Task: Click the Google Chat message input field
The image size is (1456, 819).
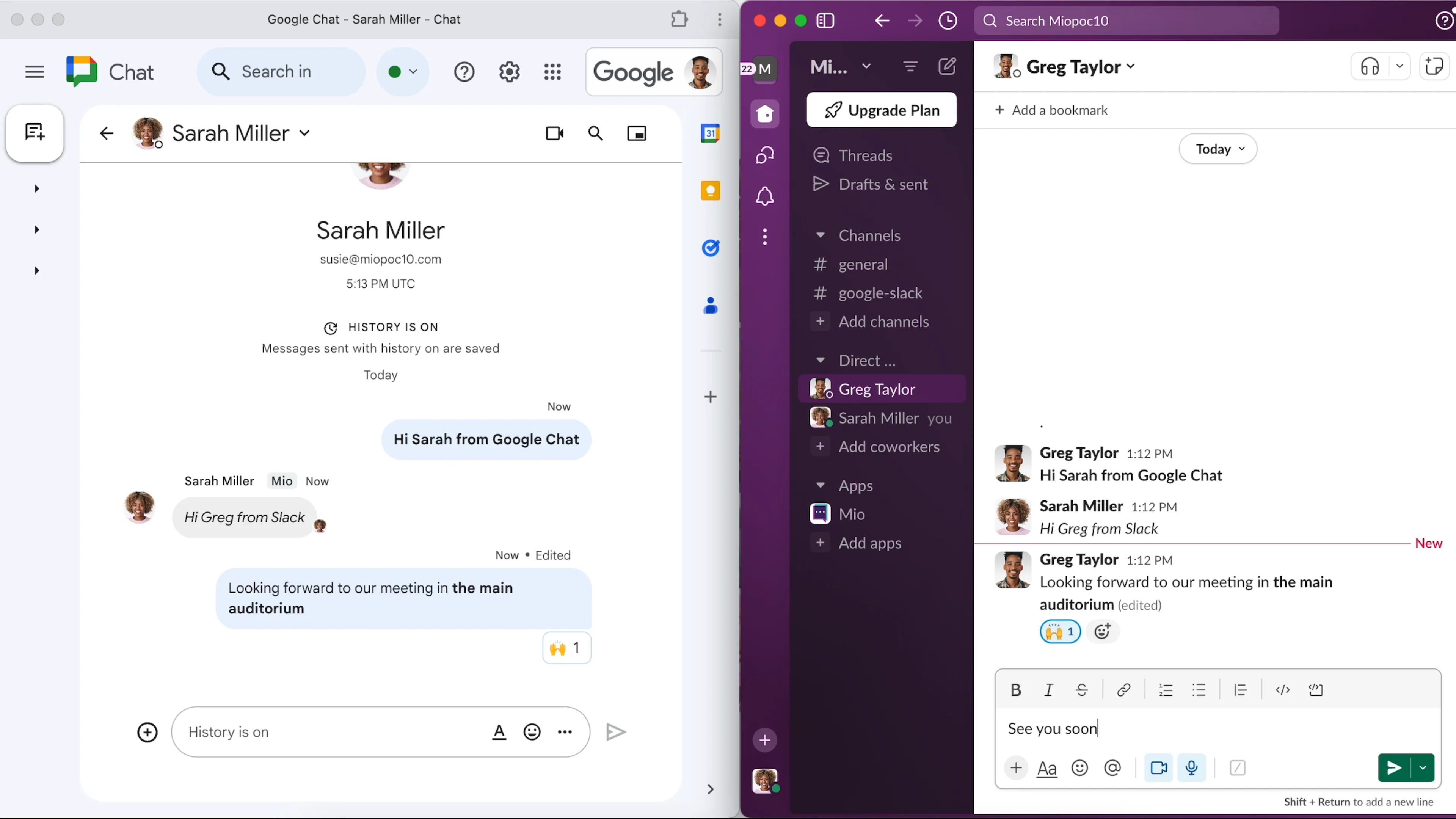Action: pyautogui.click(x=334, y=732)
